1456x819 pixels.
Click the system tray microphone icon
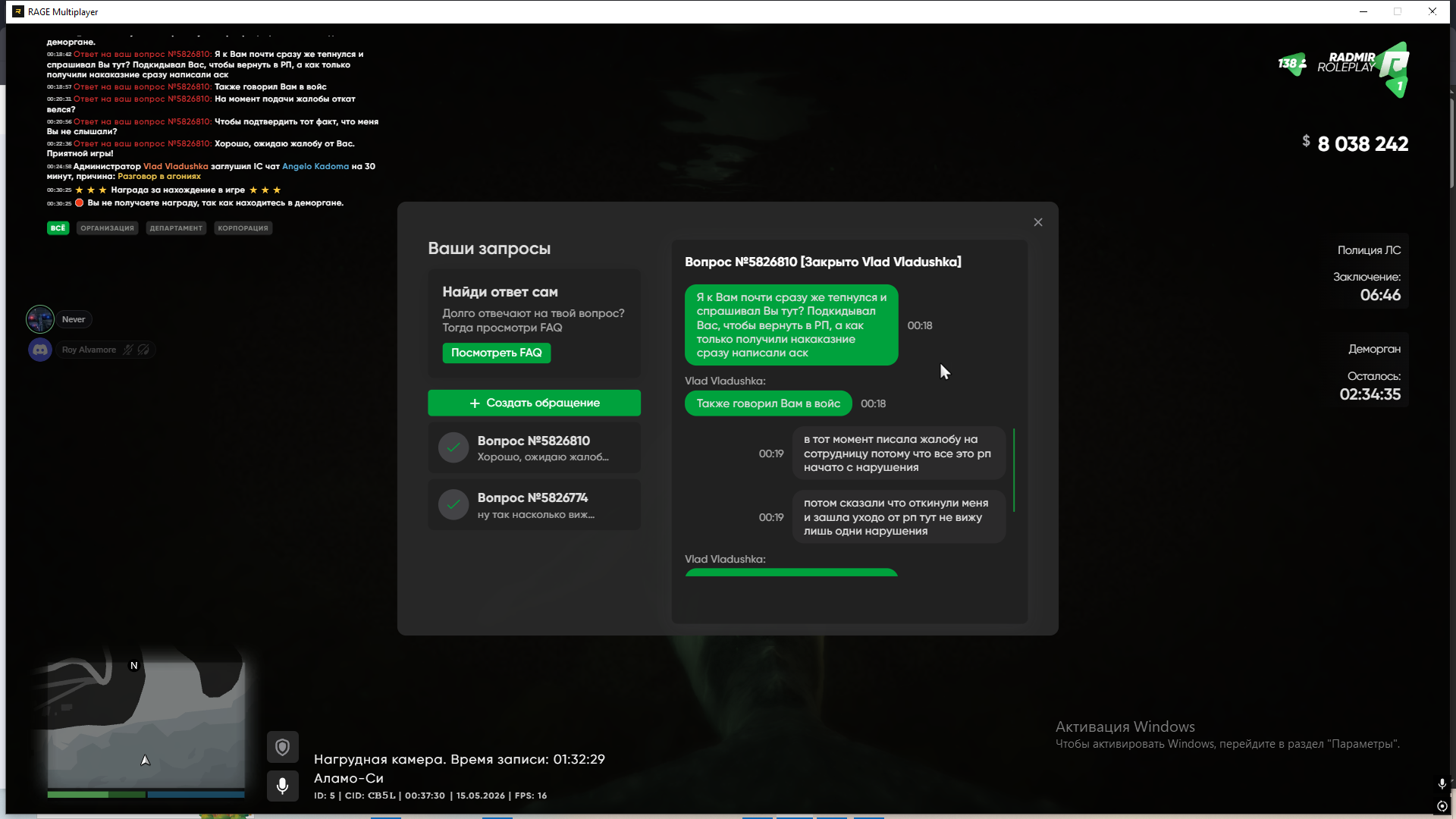(x=1442, y=784)
